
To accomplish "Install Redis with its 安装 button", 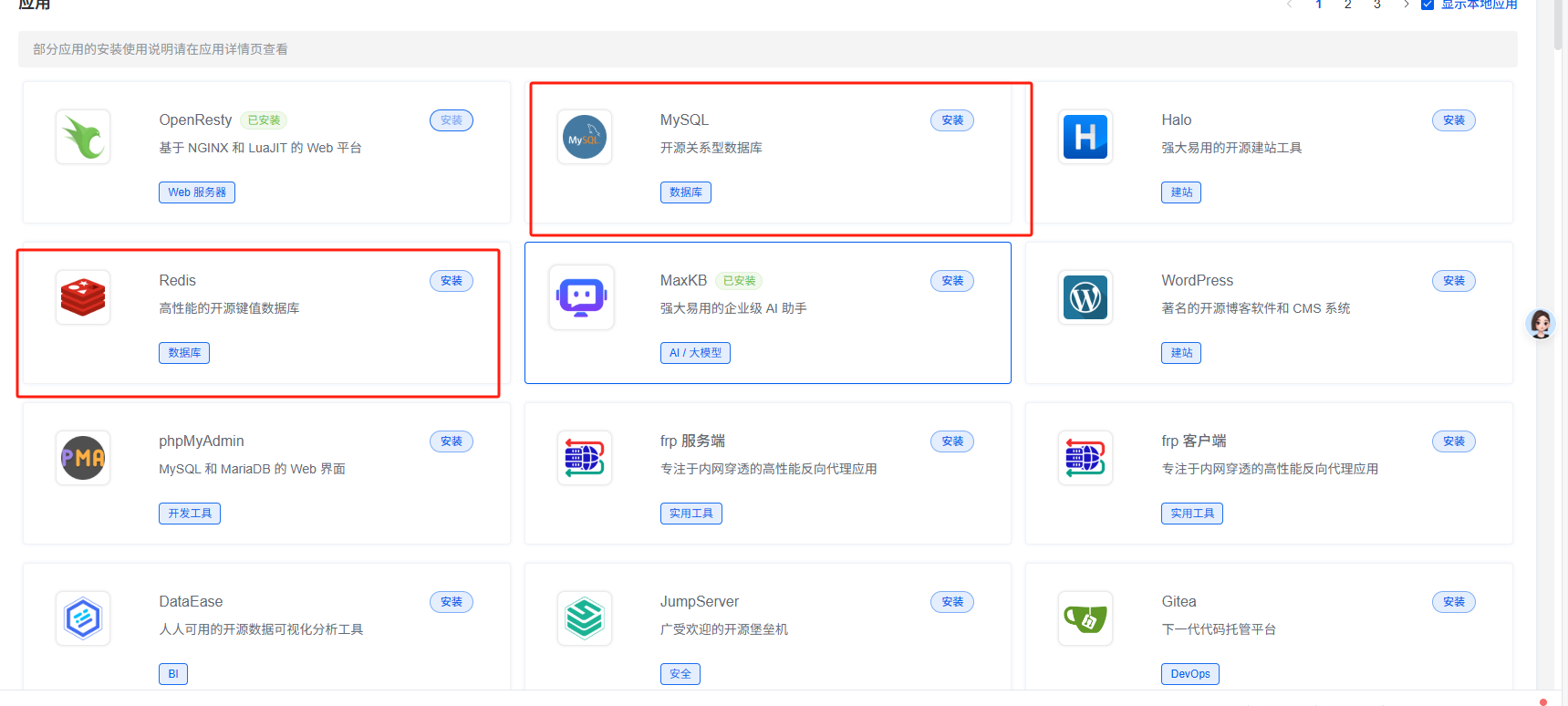I will [x=452, y=281].
